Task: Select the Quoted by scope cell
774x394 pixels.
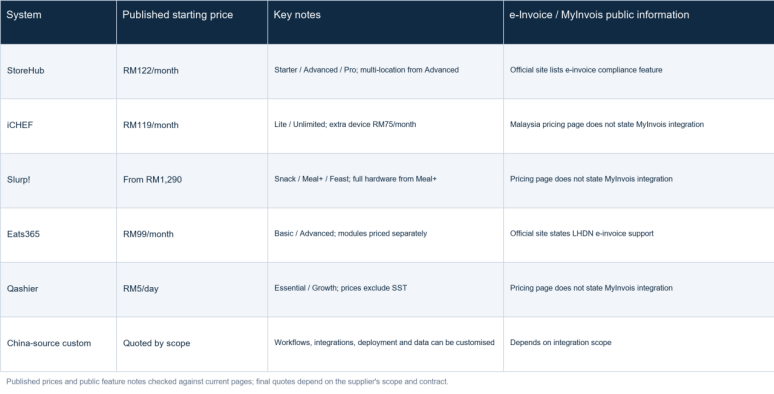Action: pyautogui.click(x=192, y=344)
